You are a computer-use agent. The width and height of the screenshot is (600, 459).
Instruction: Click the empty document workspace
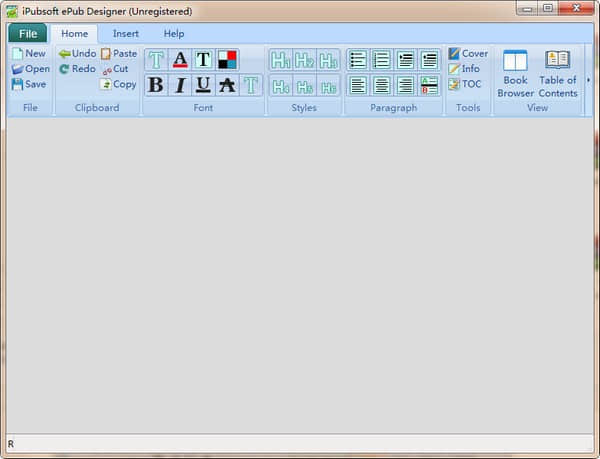(300, 275)
